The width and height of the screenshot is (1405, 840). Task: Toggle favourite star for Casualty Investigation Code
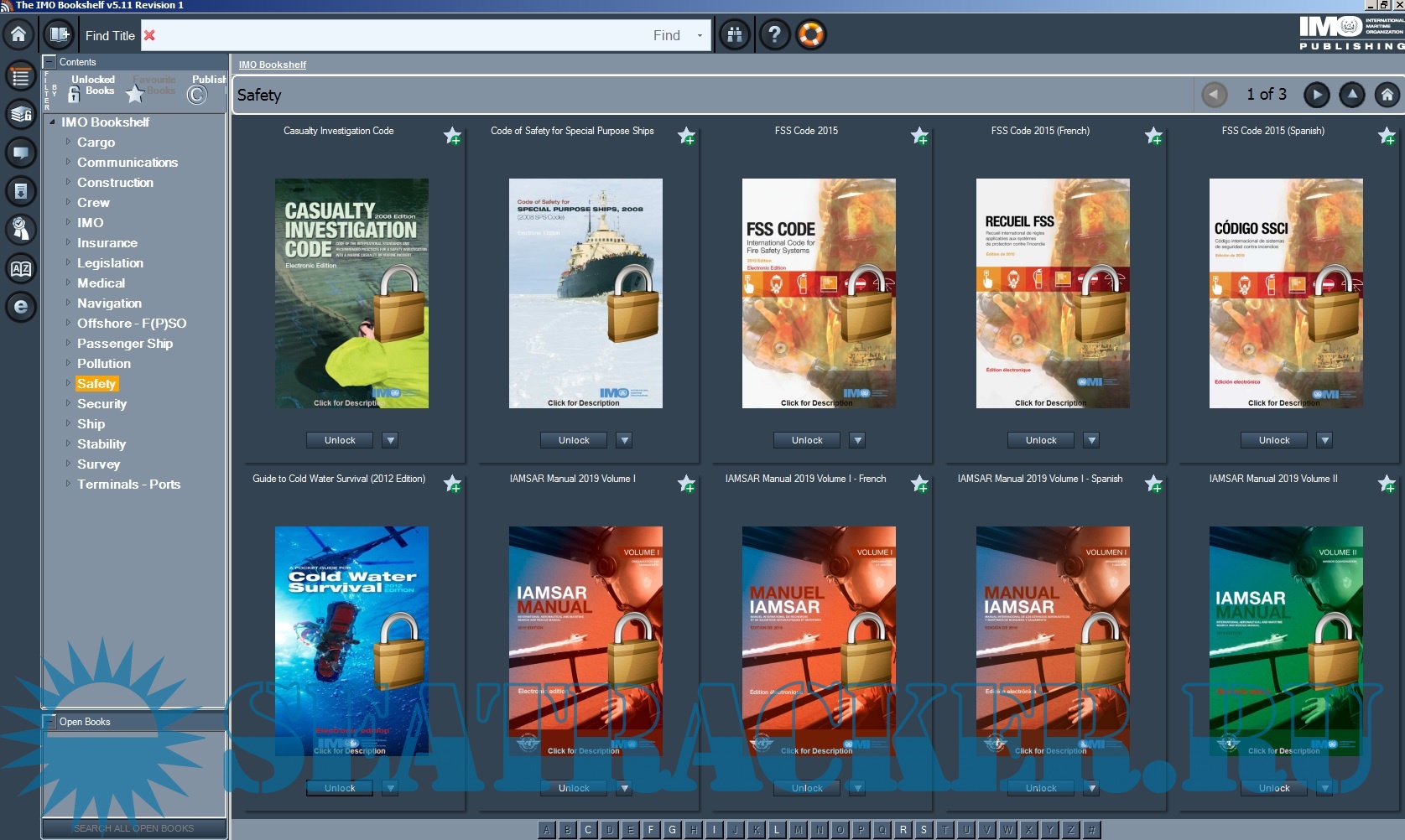click(x=453, y=135)
